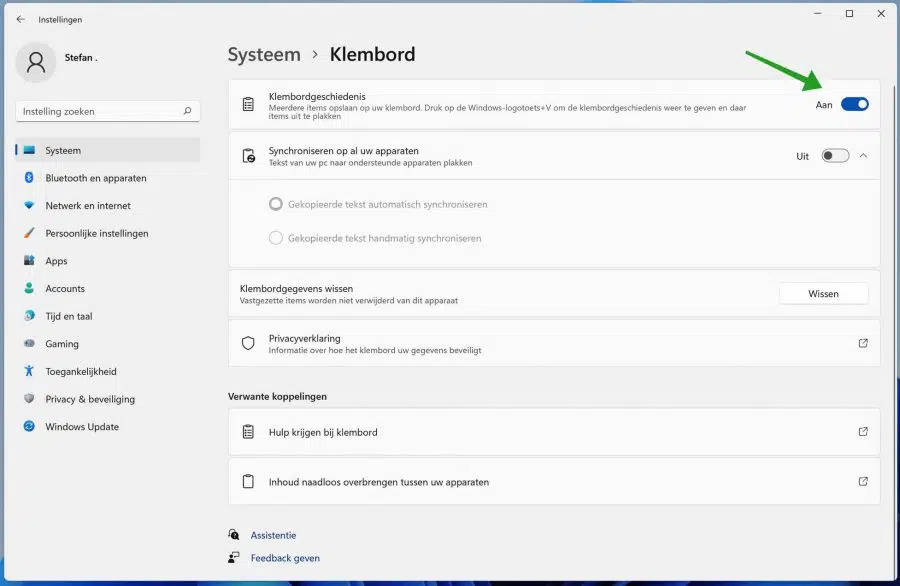Click the Klembordgegevens wissen label
900x586 pixels.
click(x=296, y=288)
